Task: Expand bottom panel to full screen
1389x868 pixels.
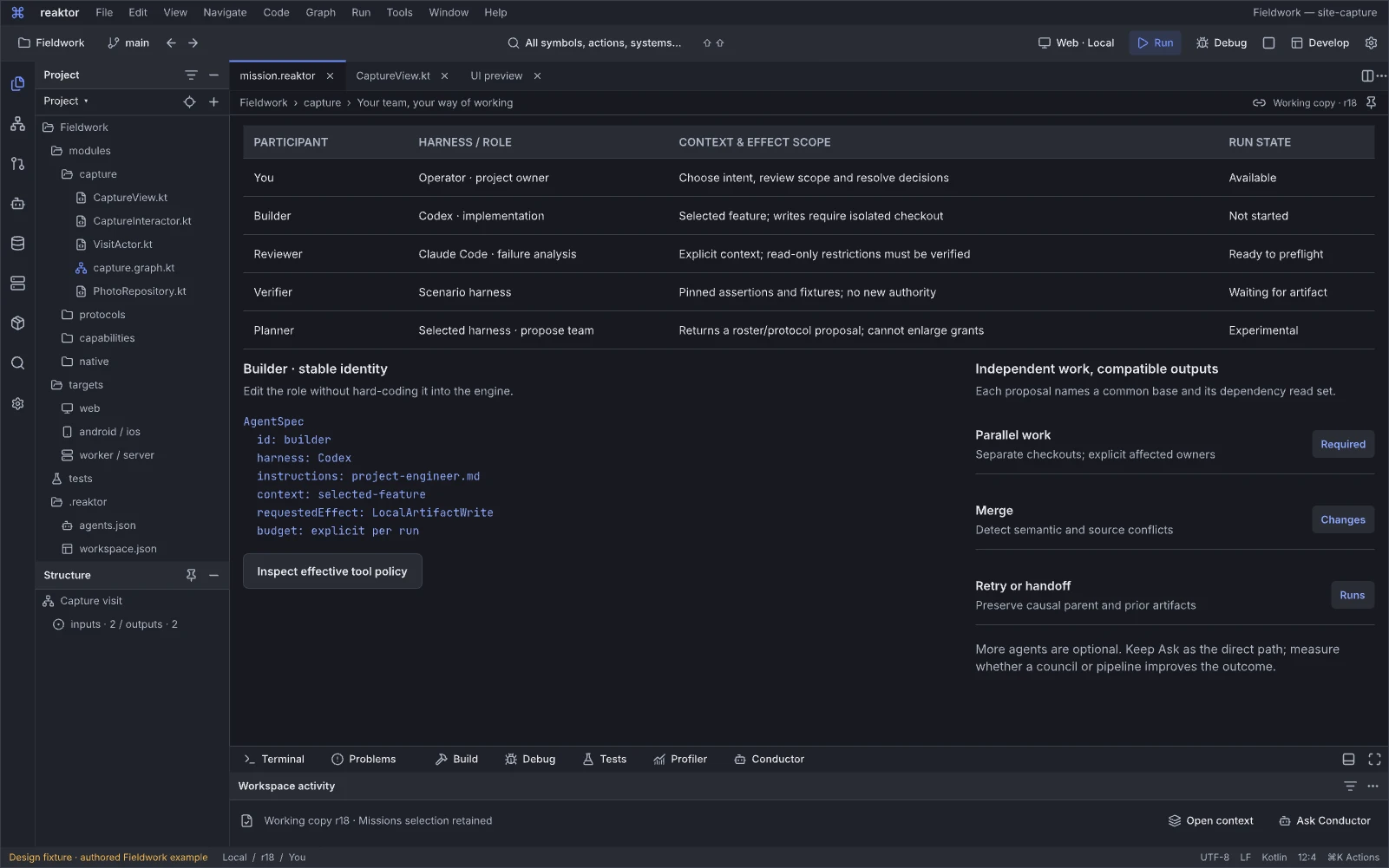Action: coord(1374,760)
